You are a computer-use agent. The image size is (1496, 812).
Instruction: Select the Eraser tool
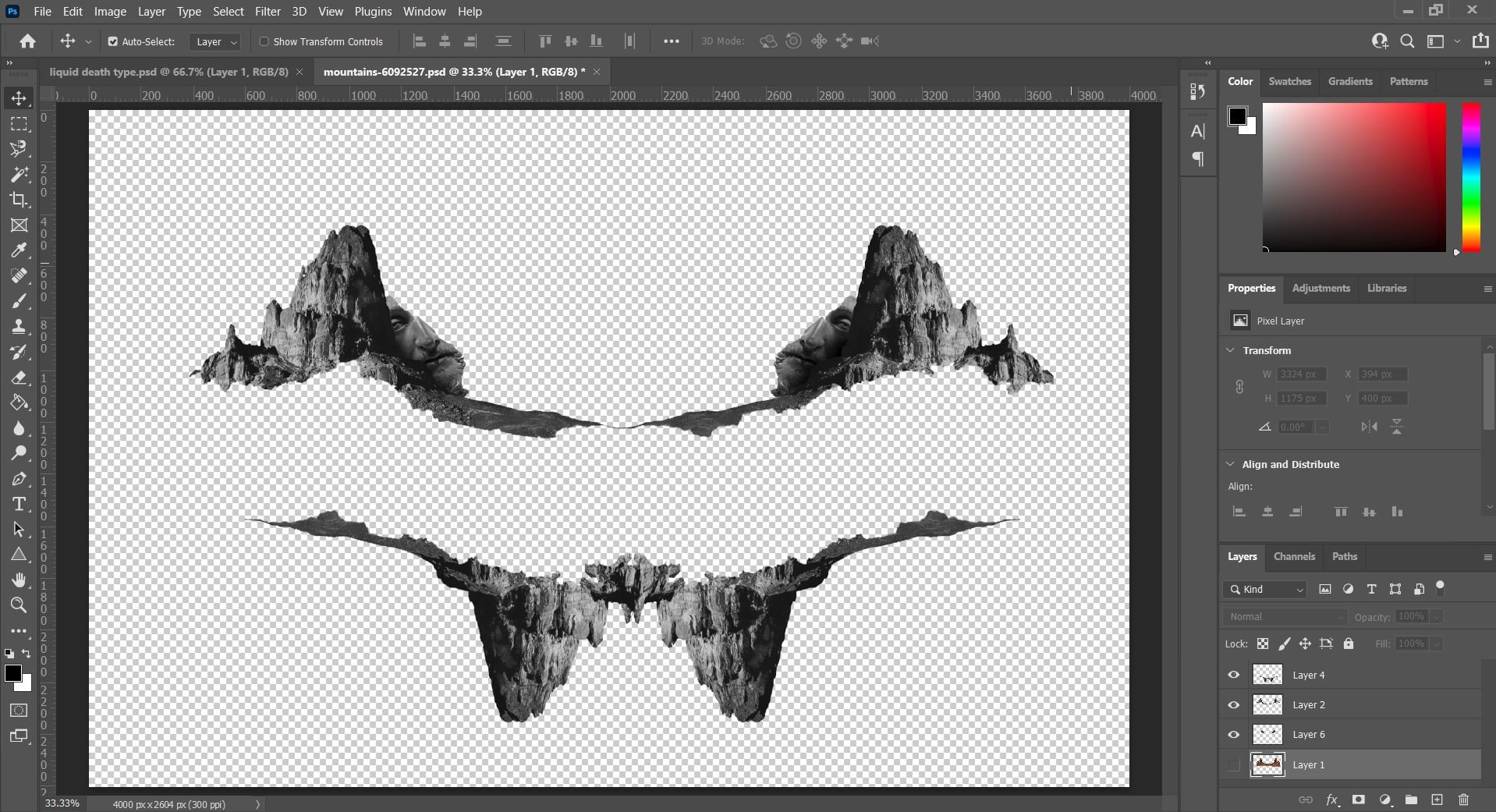19,378
